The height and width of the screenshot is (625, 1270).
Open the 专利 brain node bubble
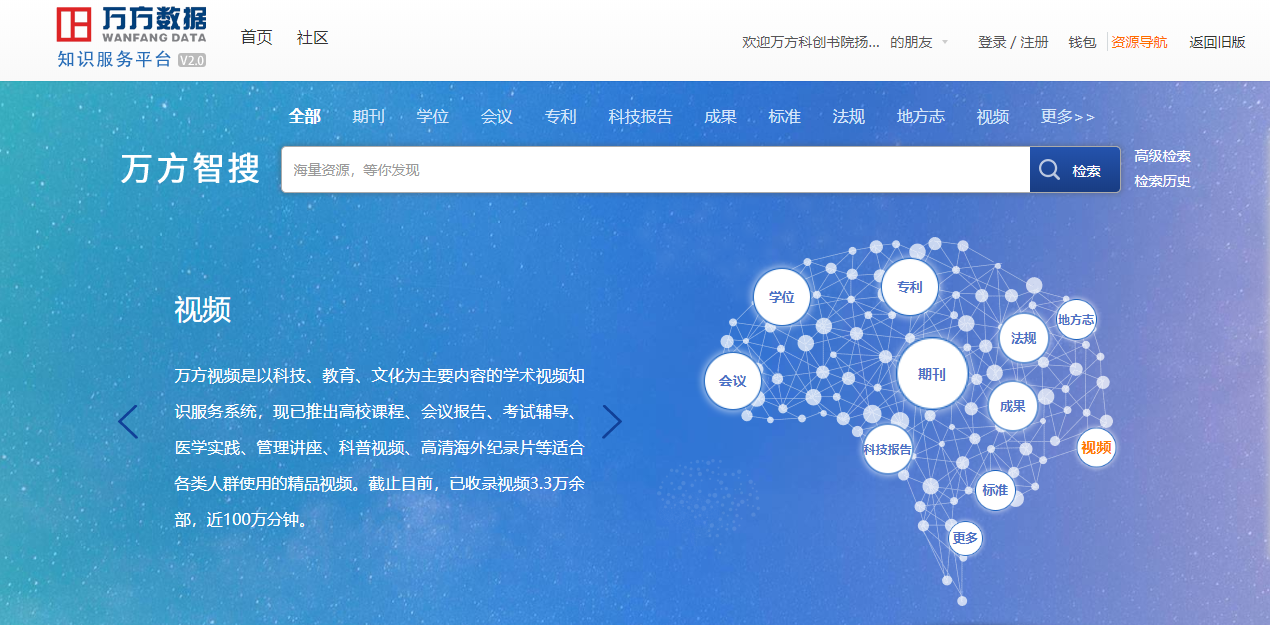(x=909, y=288)
